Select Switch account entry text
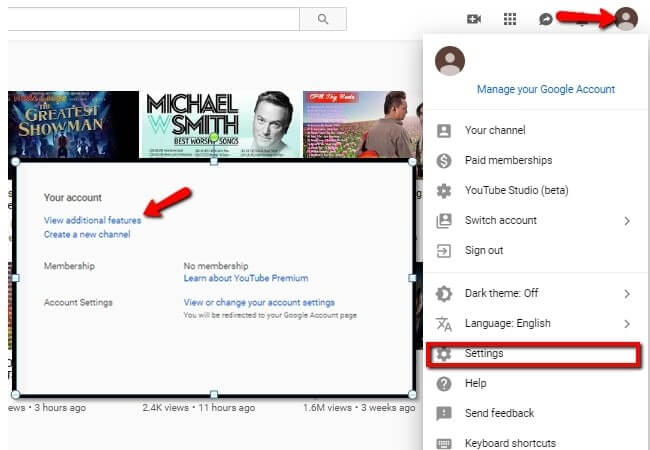Screen dimensions: 650x450 pyautogui.click(x=501, y=220)
